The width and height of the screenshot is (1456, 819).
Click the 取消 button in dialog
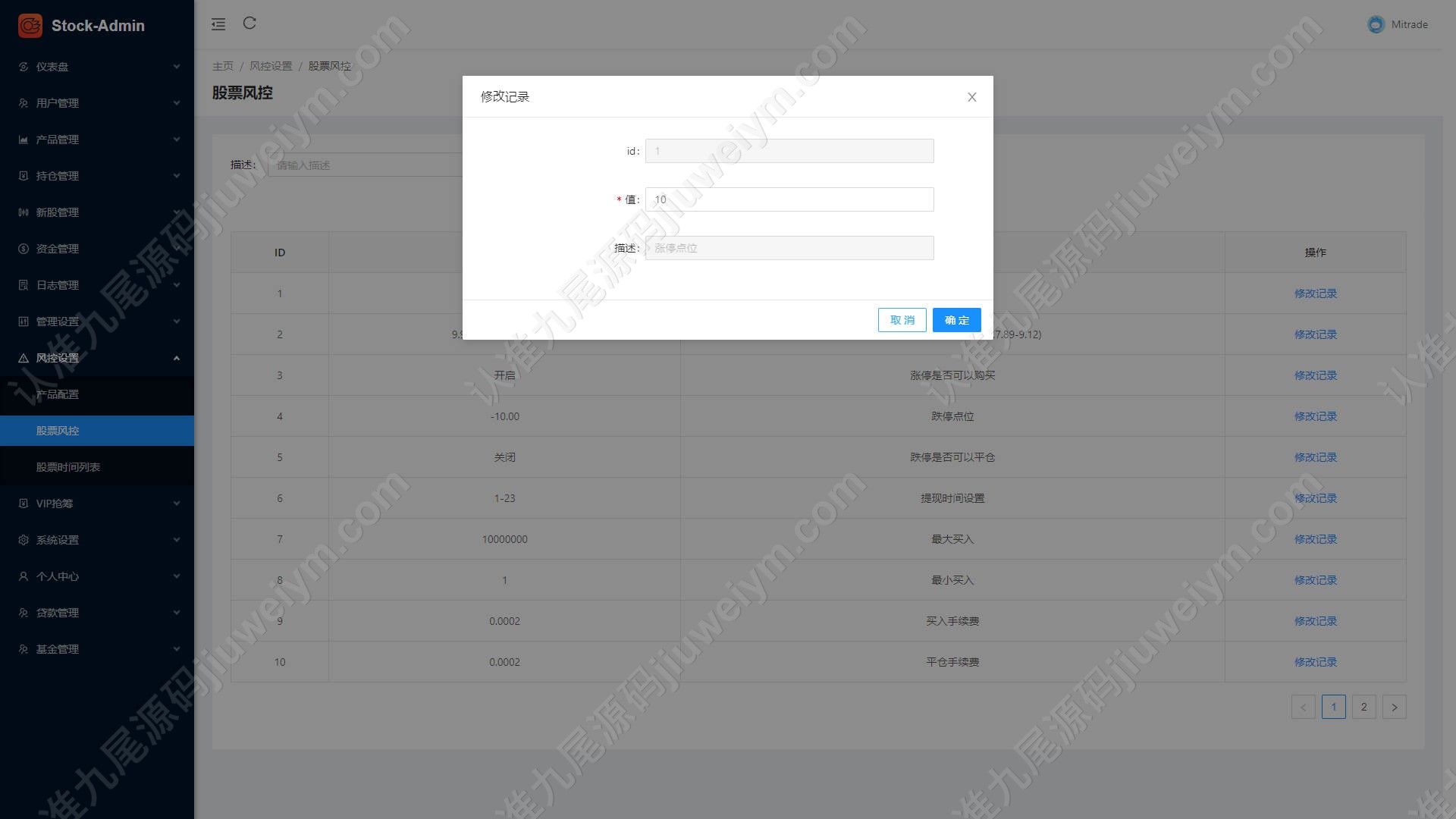[902, 320]
